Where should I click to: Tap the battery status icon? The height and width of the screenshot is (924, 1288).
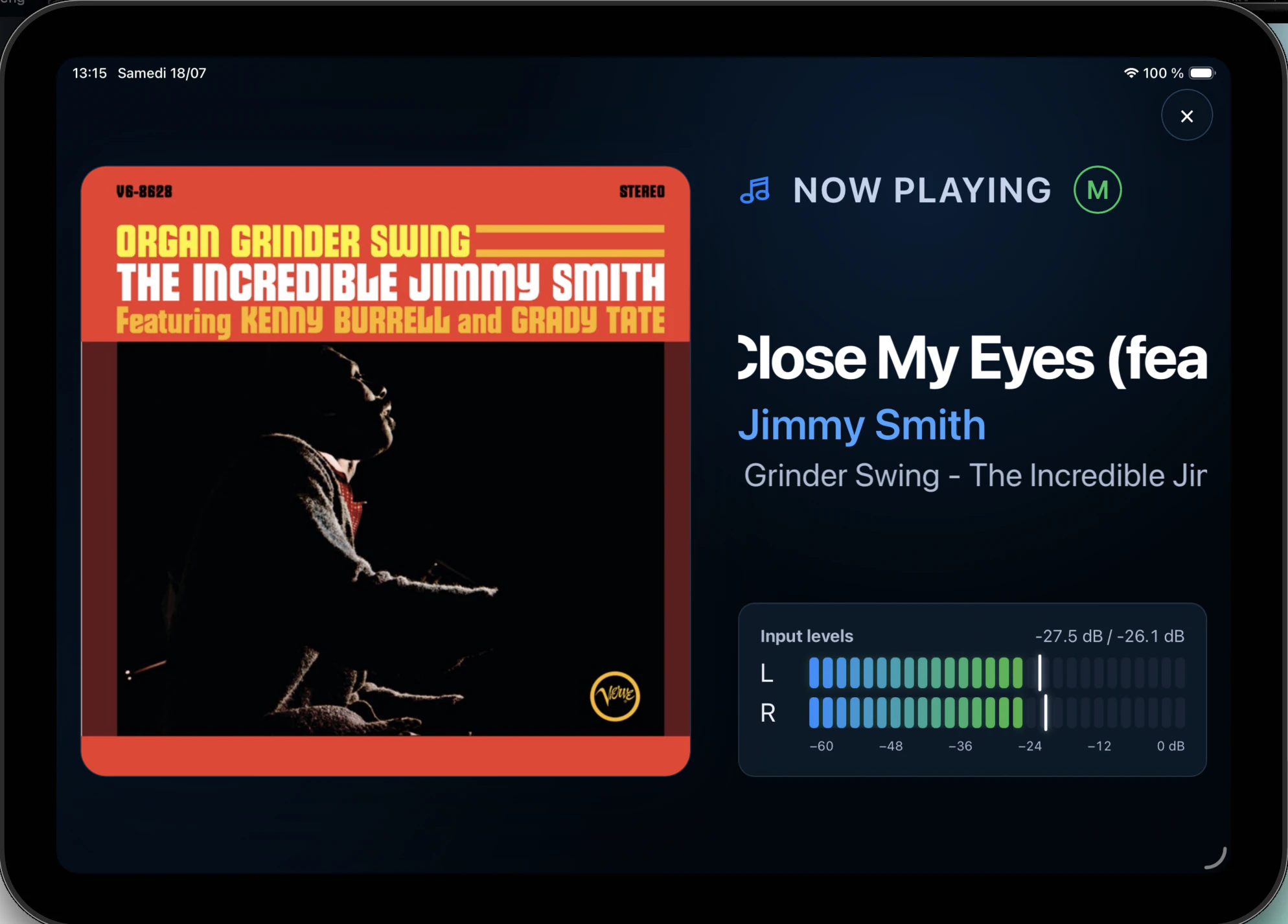[x=1202, y=73]
